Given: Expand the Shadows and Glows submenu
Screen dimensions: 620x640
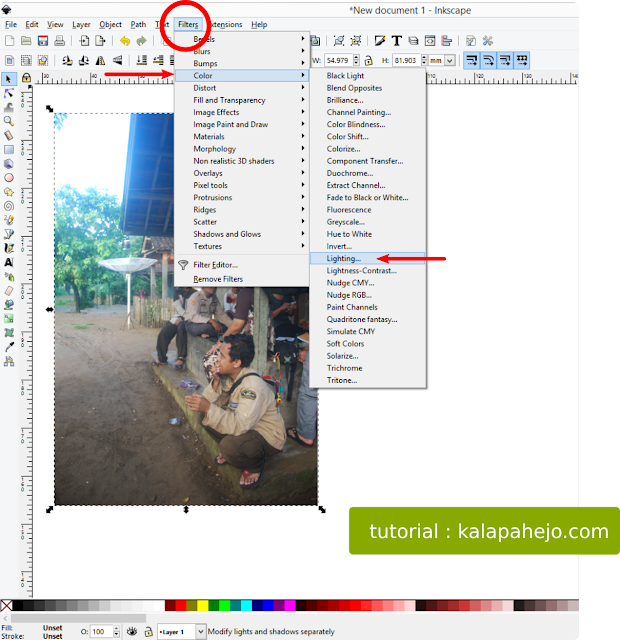Looking at the screenshot, I should [241, 234].
